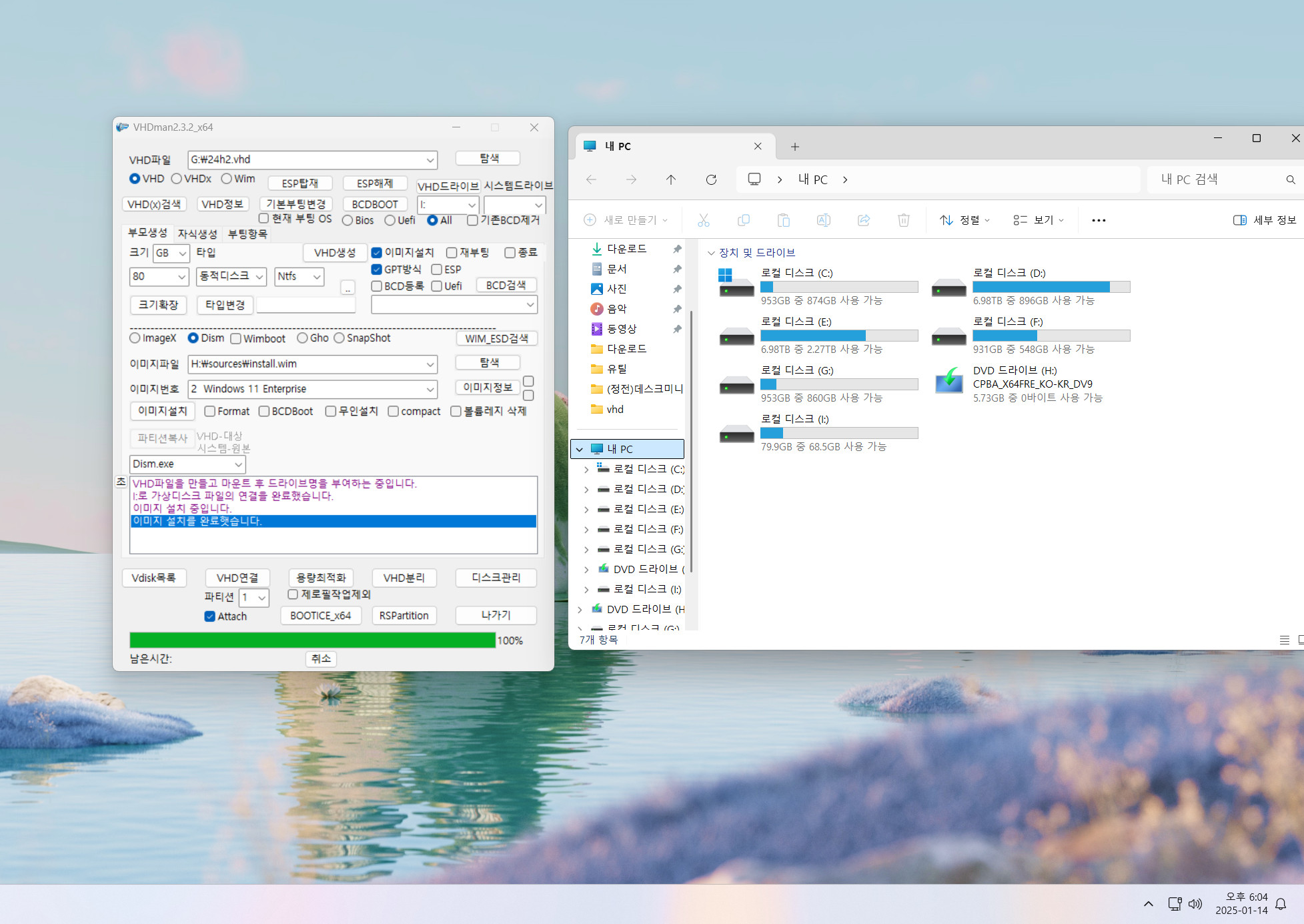Screen dimensions: 1304x924
Task: Click the Paste clipboard icon in Explorer
Action: pos(784,220)
